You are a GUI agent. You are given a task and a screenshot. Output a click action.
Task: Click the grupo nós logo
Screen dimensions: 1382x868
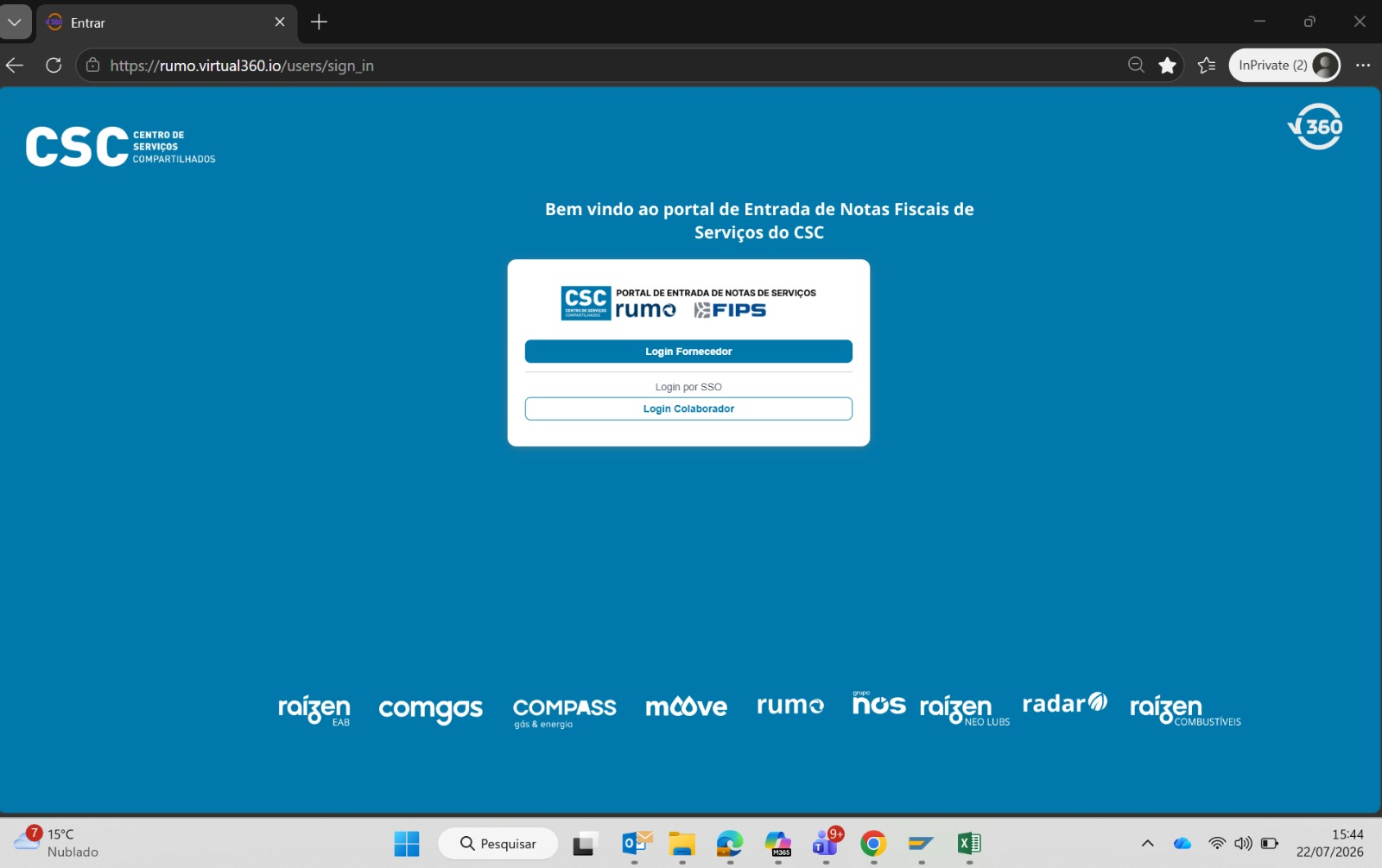click(x=878, y=703)
